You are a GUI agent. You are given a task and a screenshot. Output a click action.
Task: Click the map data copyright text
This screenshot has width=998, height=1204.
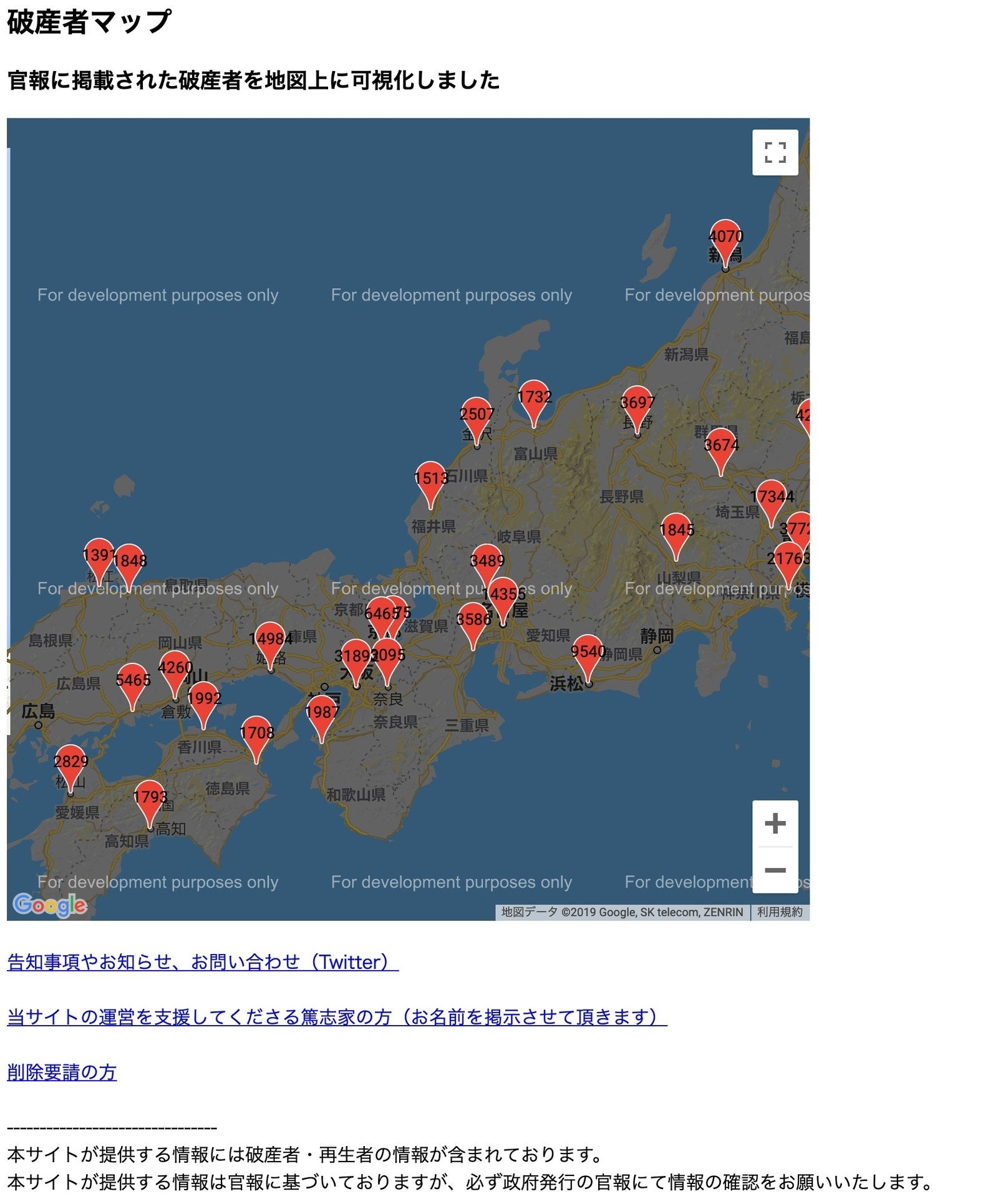pos(623,912)
